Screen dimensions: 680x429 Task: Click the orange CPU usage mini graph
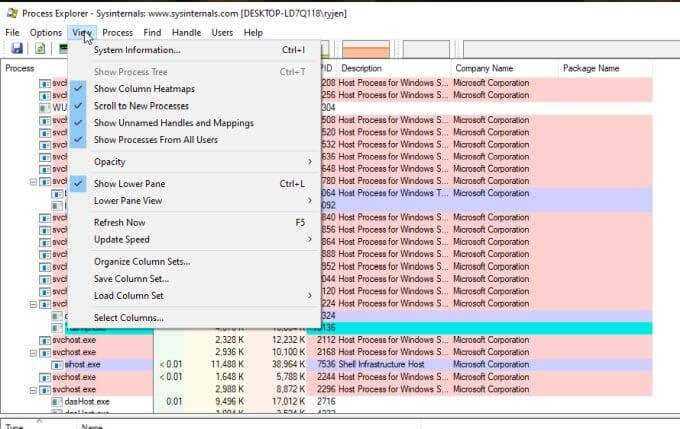(x=366, y=49)
